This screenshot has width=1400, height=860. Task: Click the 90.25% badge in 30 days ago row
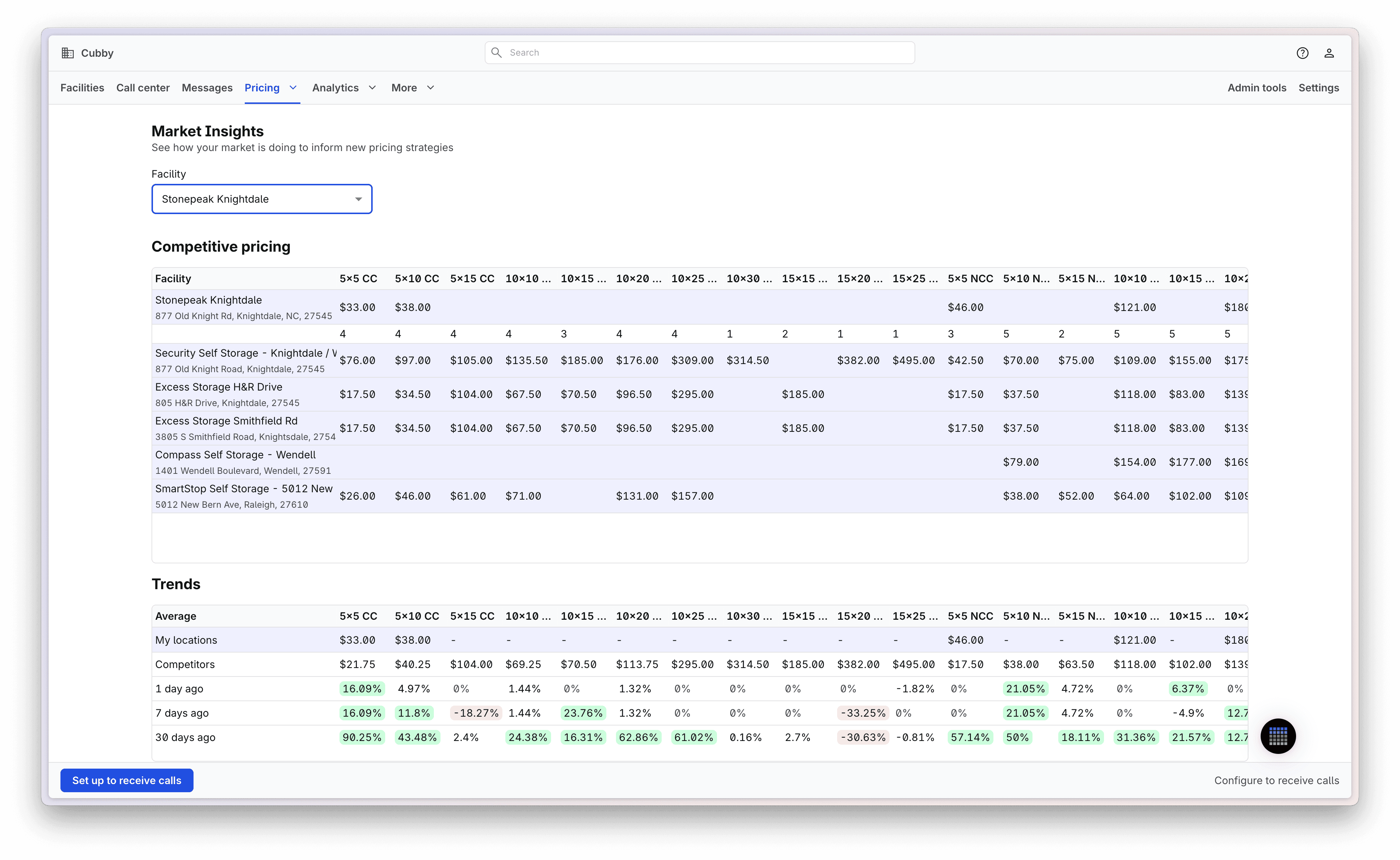click(362, 737)
